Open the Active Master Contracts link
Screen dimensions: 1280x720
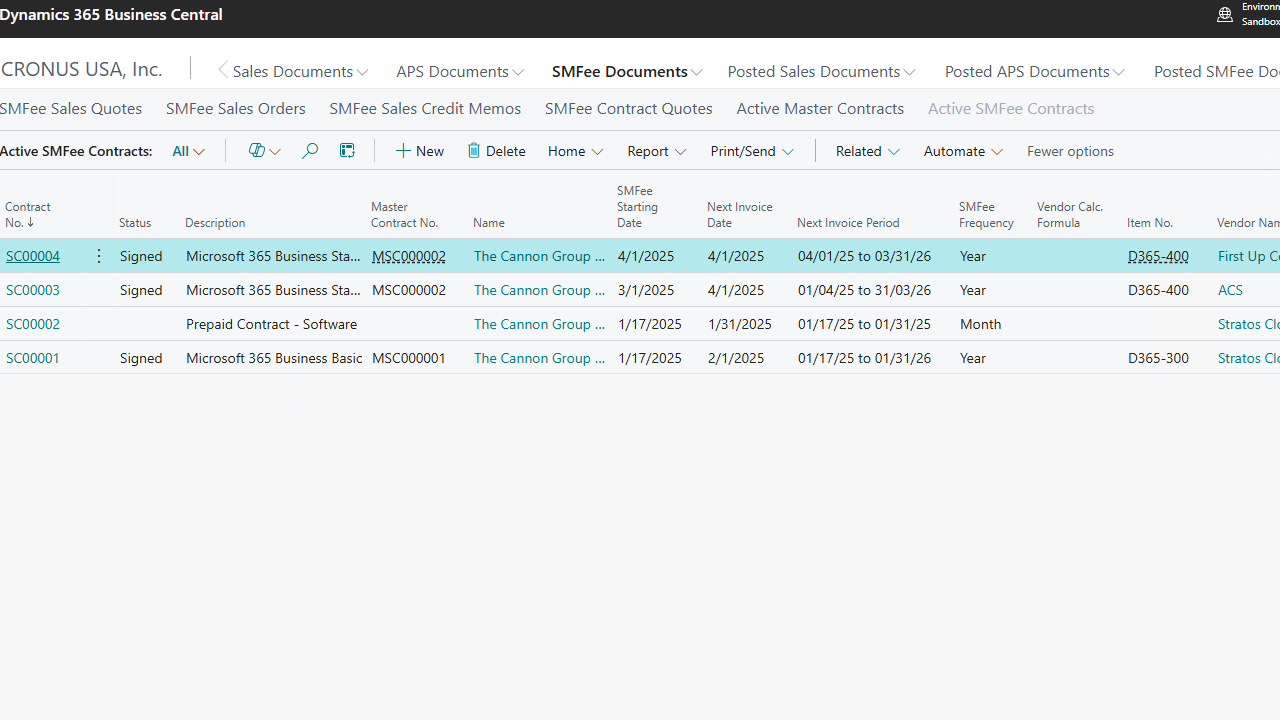click(819, 107)
